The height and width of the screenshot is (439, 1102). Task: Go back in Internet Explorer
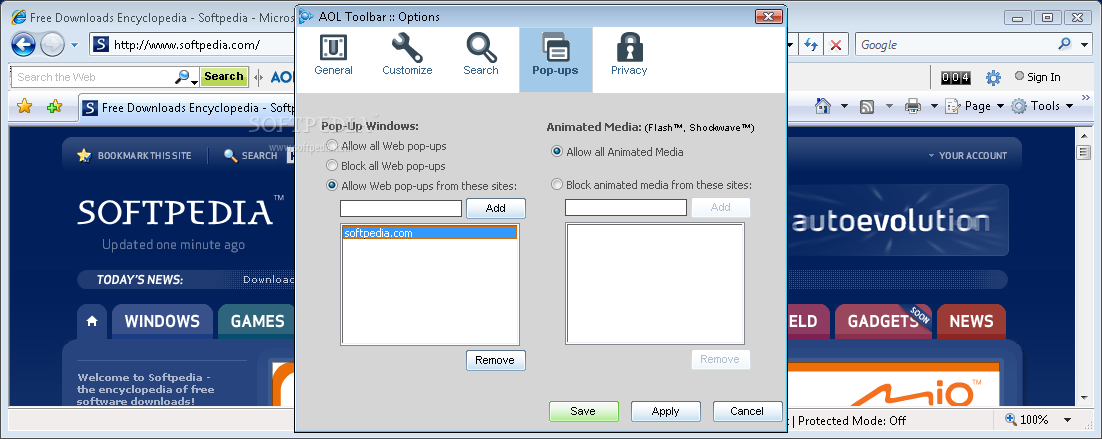click(23, 45)
